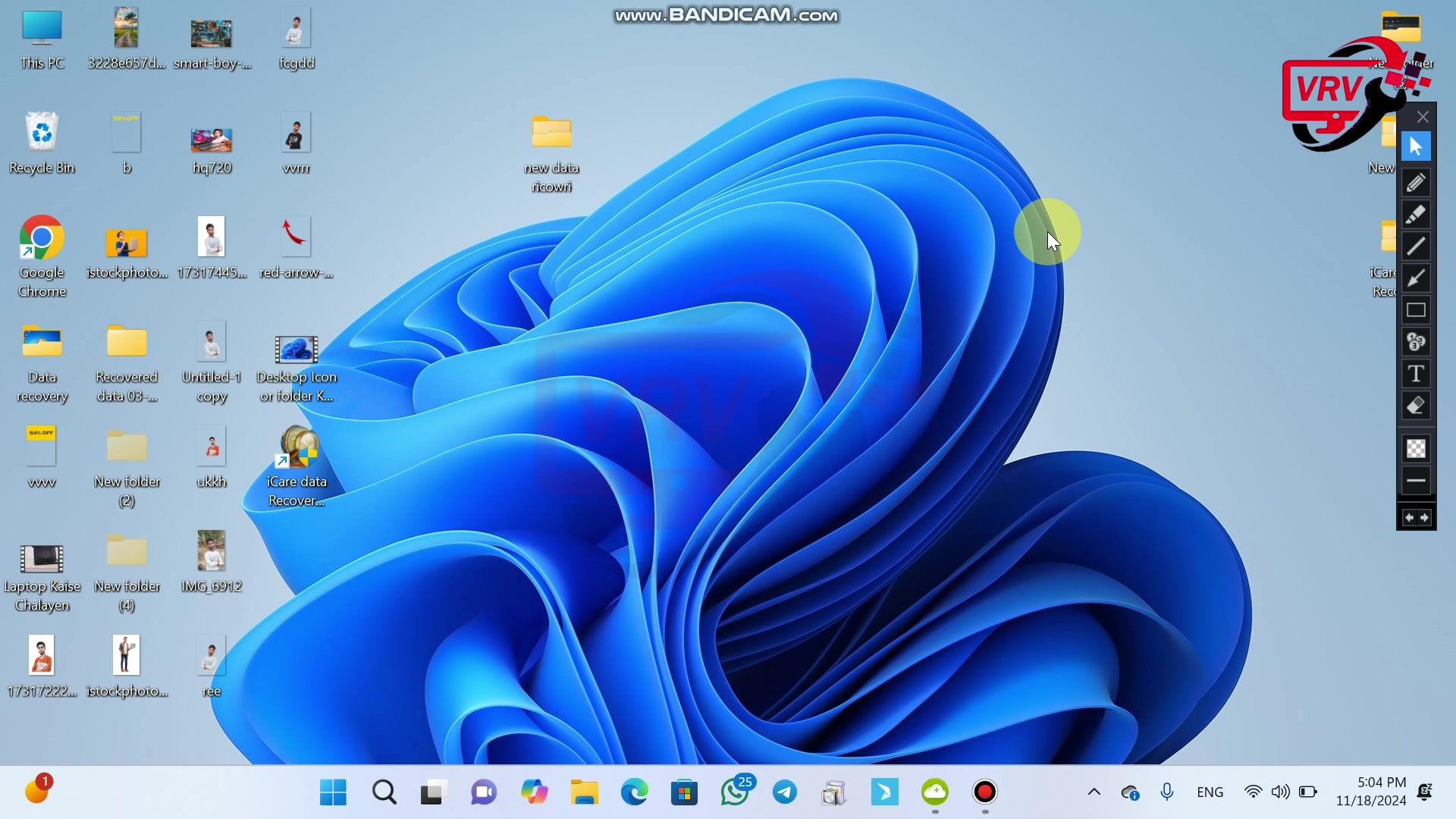
Task: Select the rectangle shape tool
Action: click(x=1416, y=311)
